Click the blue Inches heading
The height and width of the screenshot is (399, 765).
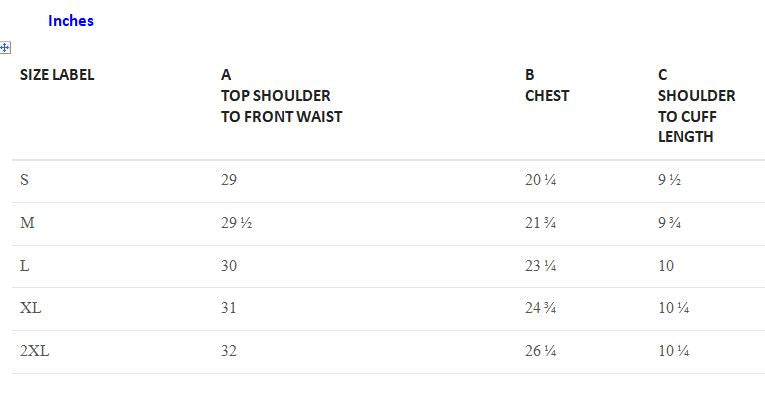(71, 21)
